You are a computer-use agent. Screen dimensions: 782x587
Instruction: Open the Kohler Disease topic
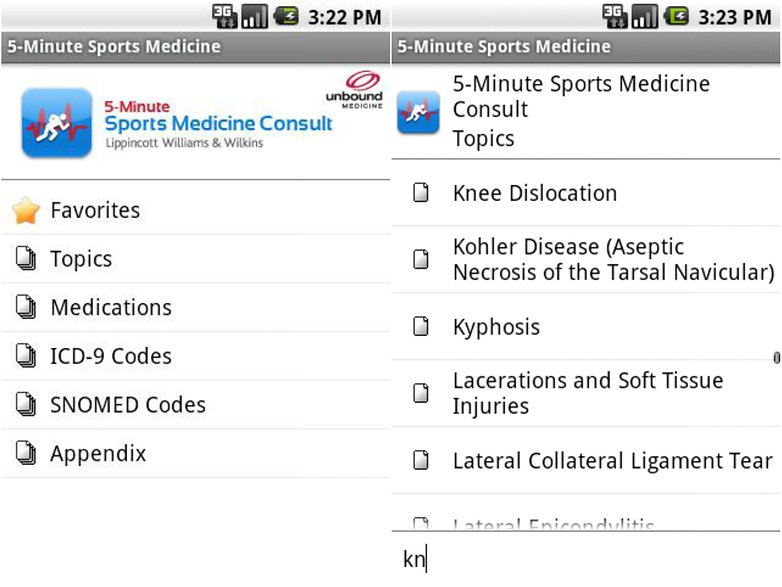click(x=586, y=259)
